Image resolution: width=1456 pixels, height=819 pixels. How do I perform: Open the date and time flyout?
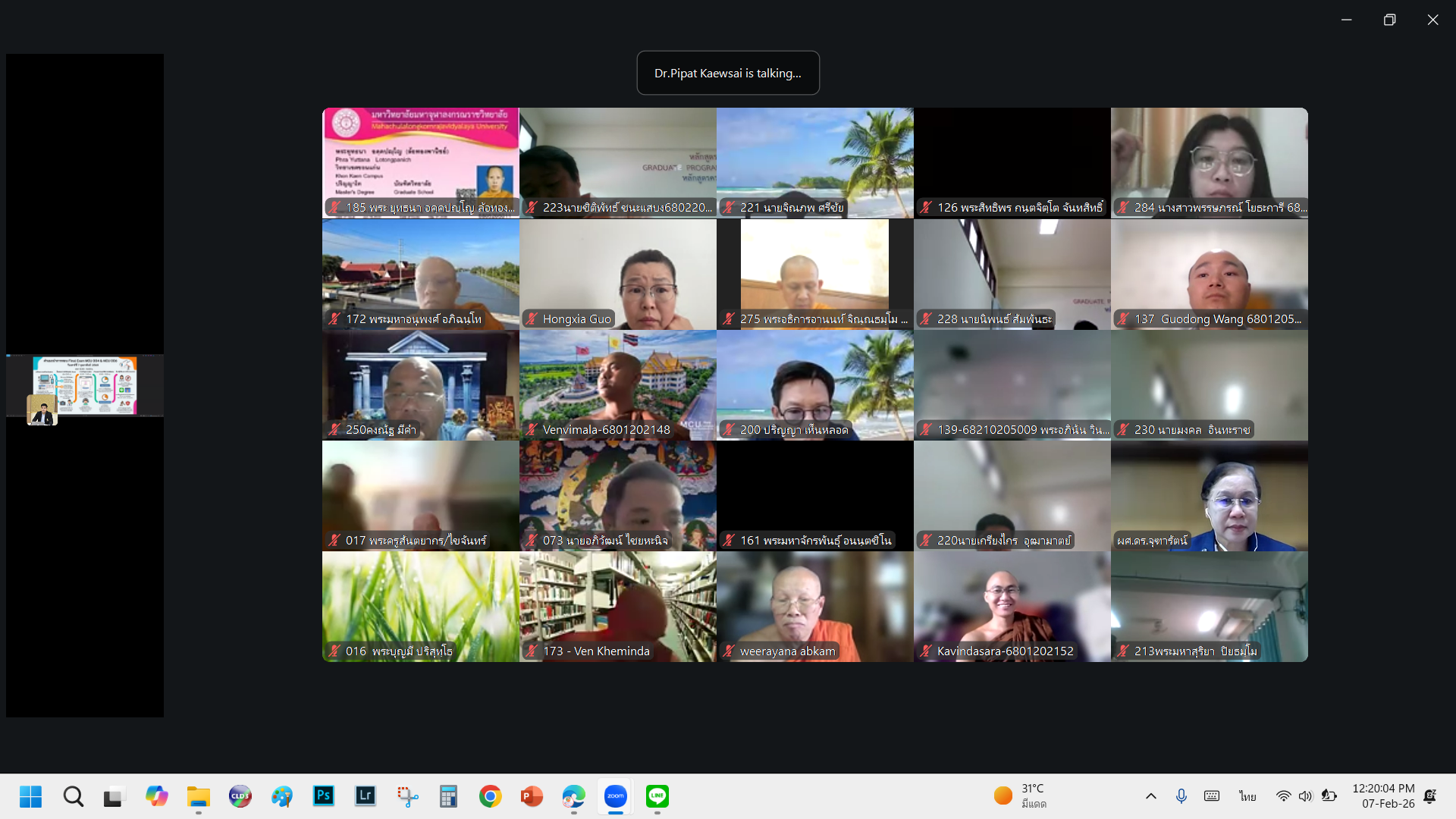click(x=1383, y=795)
